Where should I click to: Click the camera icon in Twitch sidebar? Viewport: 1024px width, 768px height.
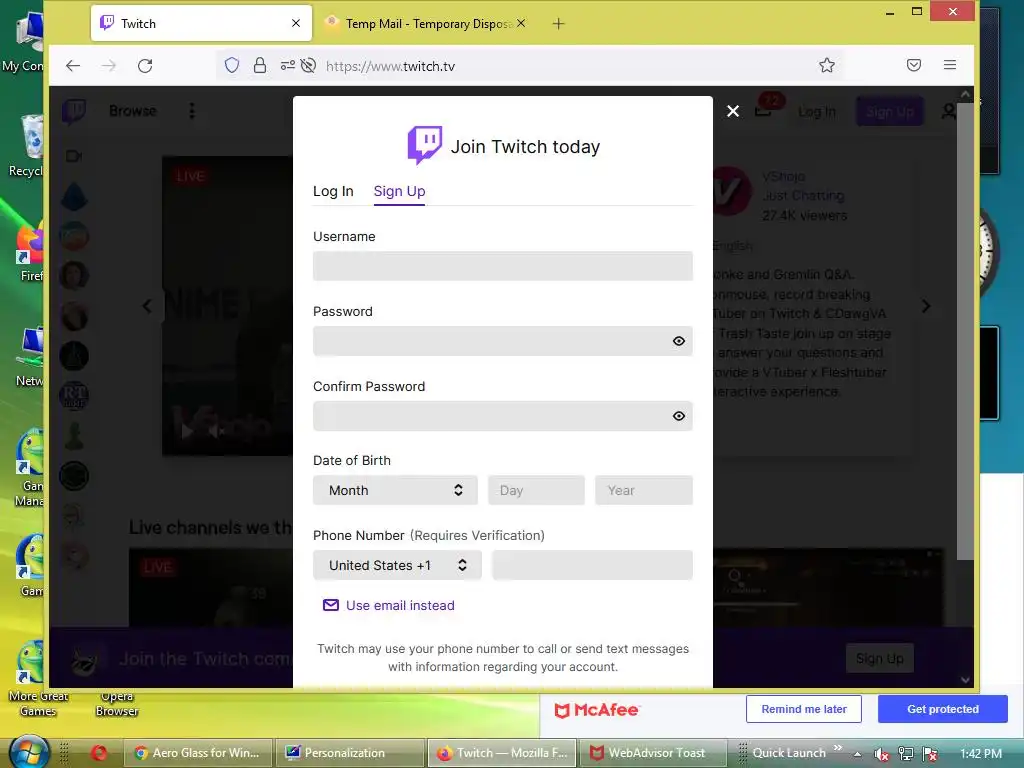point(74,156)
